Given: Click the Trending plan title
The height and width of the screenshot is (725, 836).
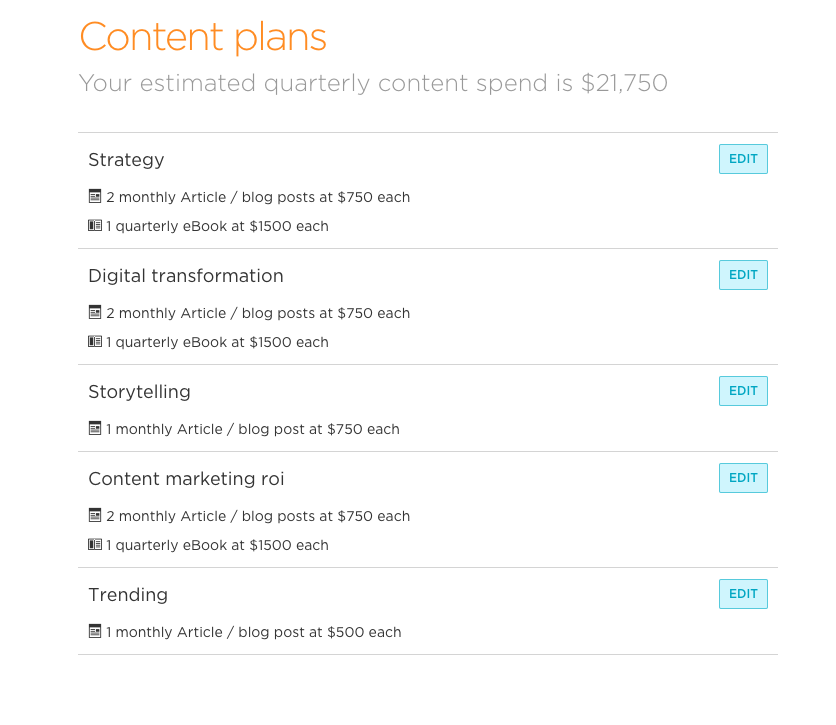Looking at the screenshot, I should coord(128,595).
